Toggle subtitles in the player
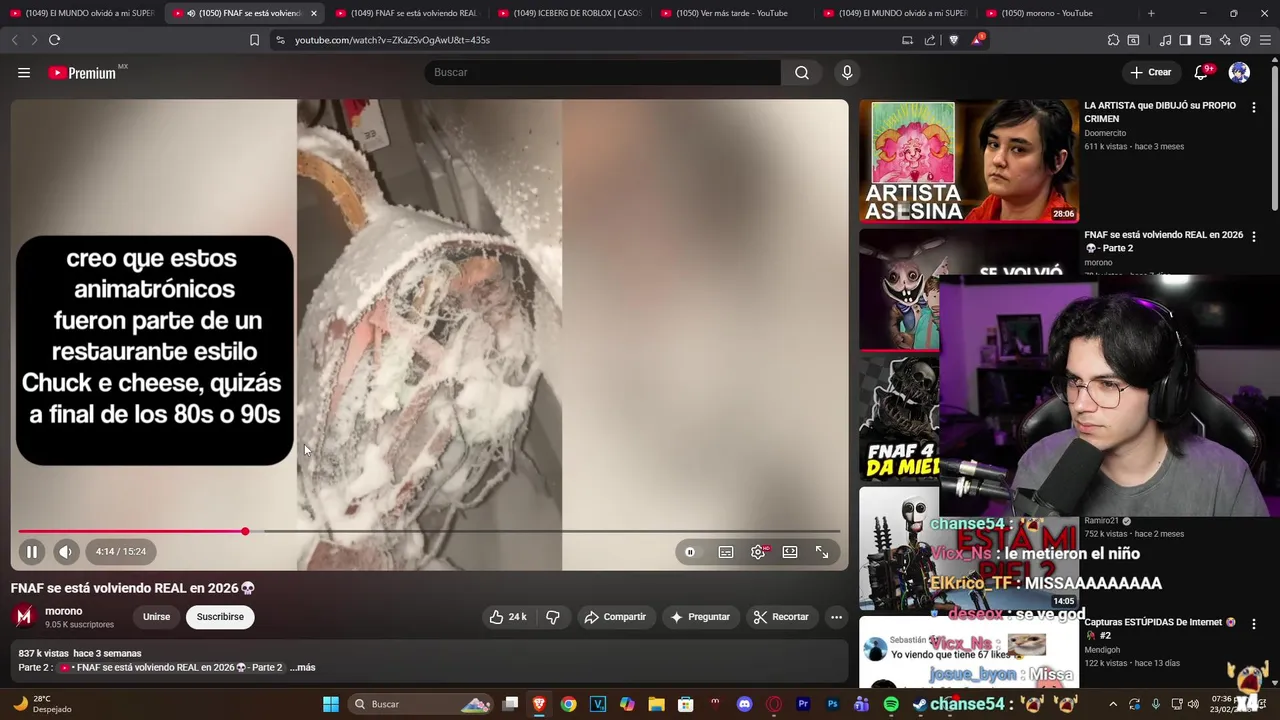Viewport: 1280px width, 720px height. pyautogui.click(x=726, y=552)
